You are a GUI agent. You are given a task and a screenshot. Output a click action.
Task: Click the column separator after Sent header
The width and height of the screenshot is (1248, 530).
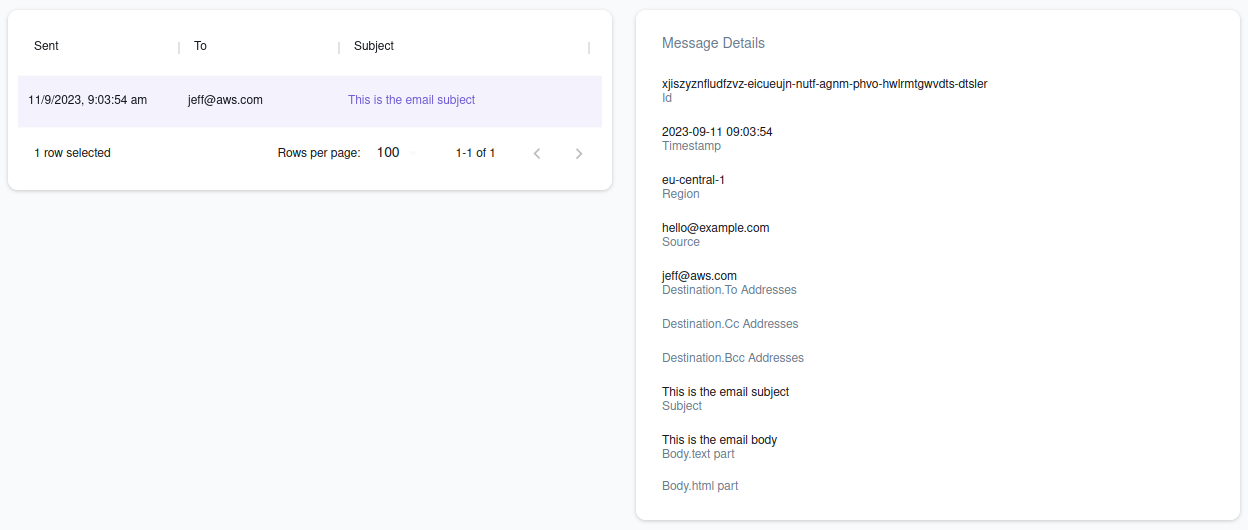[x=179, y=47]
